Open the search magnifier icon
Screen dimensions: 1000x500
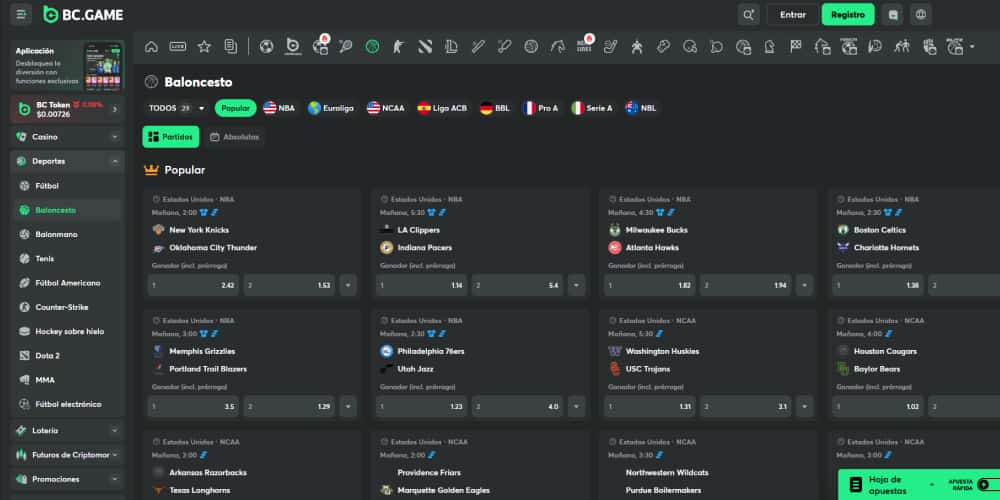(x=748, y=14)
